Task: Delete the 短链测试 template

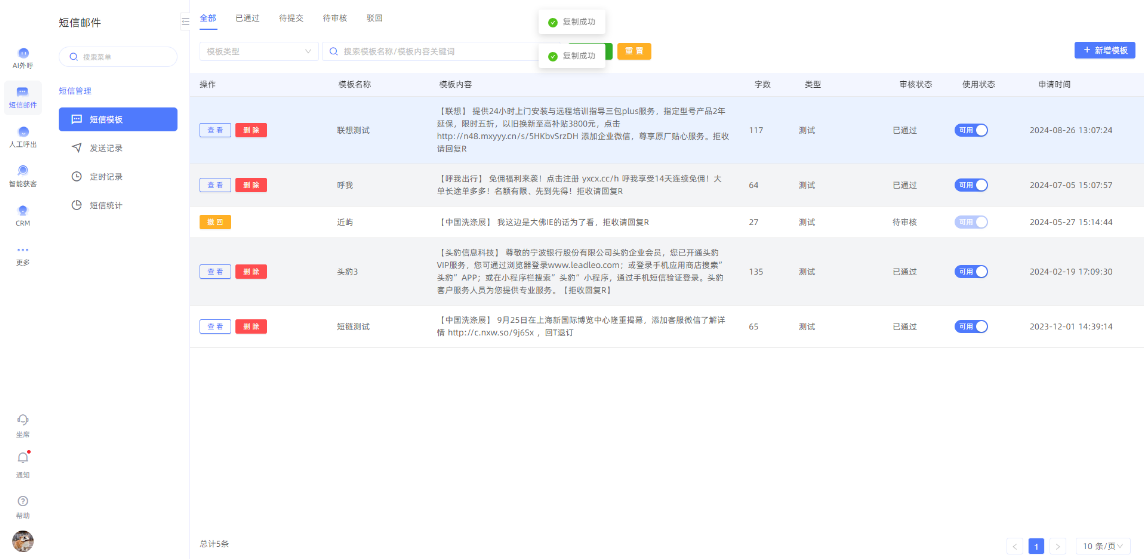Action: point(251,326)
